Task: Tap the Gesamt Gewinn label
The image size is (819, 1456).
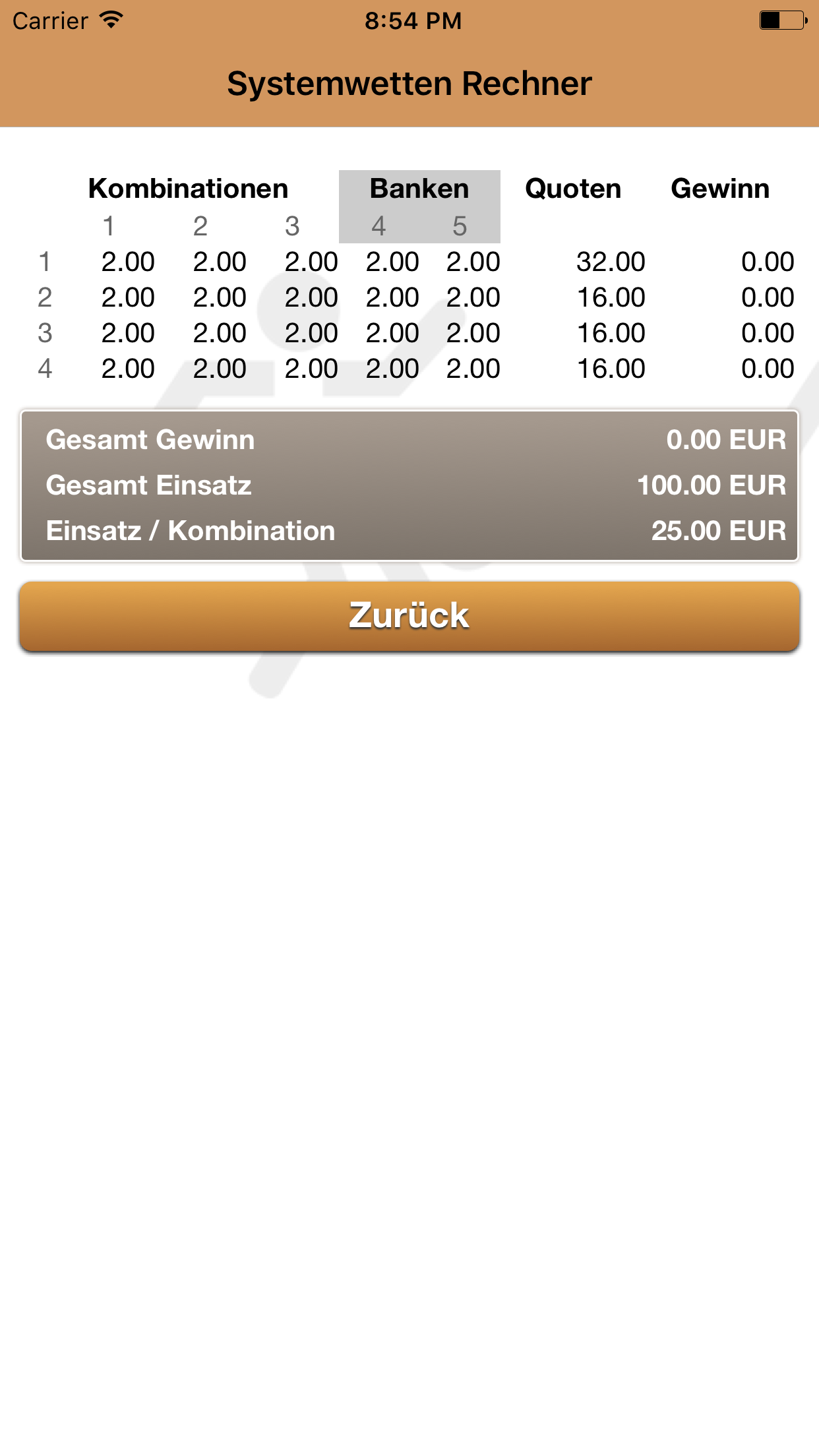Action: tap(150, 440)
